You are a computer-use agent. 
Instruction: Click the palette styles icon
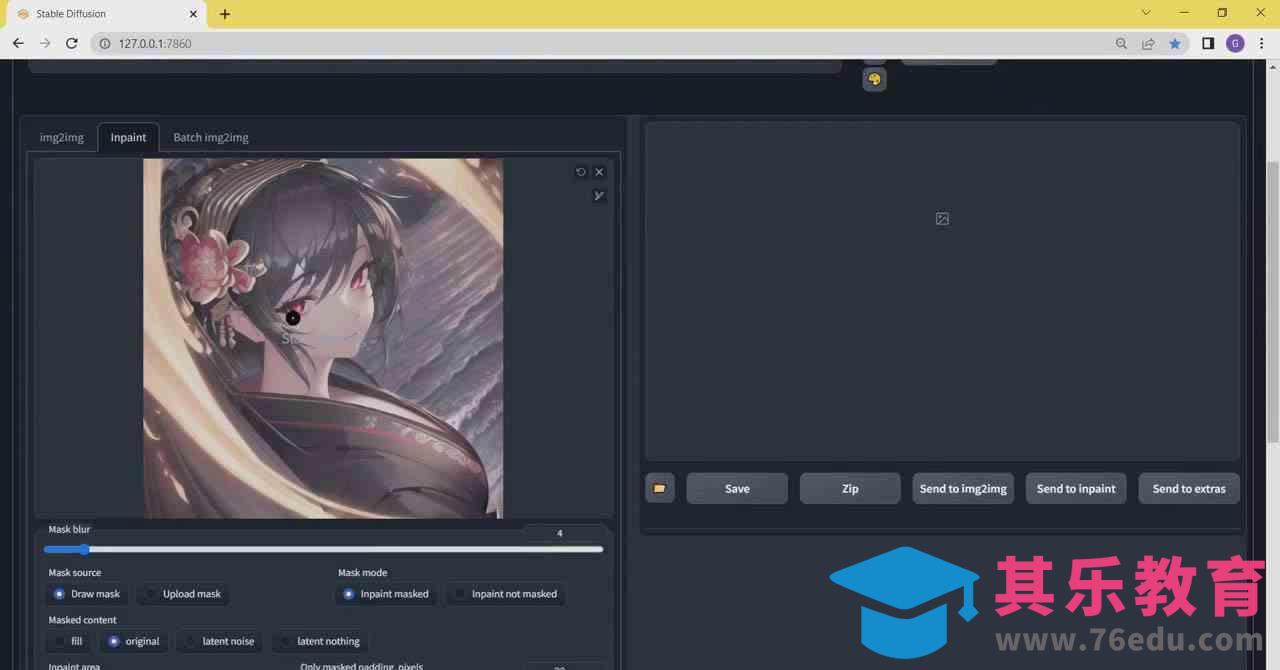[x=875, y=80]
